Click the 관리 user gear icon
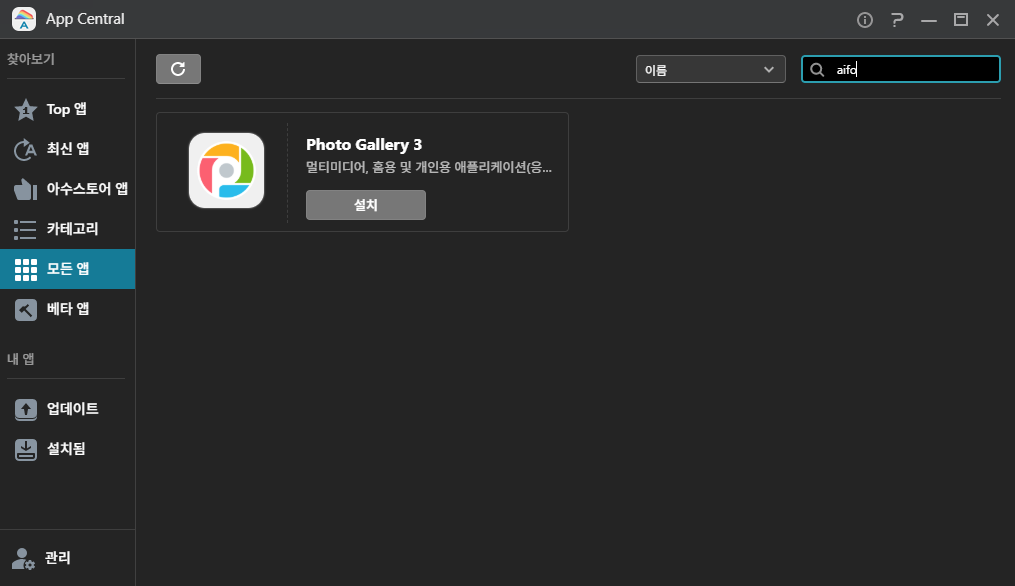This screenshot has width=1015, height=586. pyautogui.click(x=23, y=558)
